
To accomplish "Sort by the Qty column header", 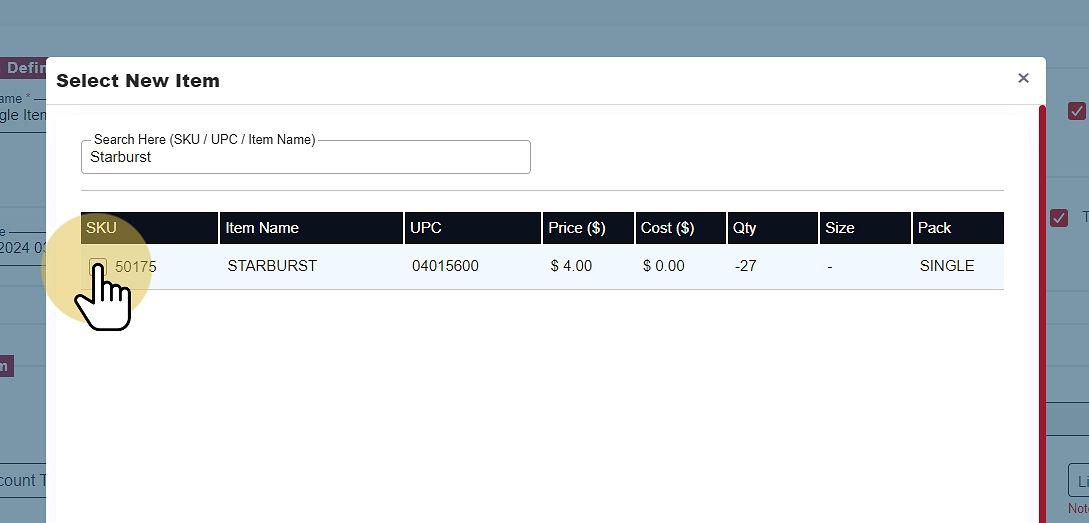I will 745,228.
